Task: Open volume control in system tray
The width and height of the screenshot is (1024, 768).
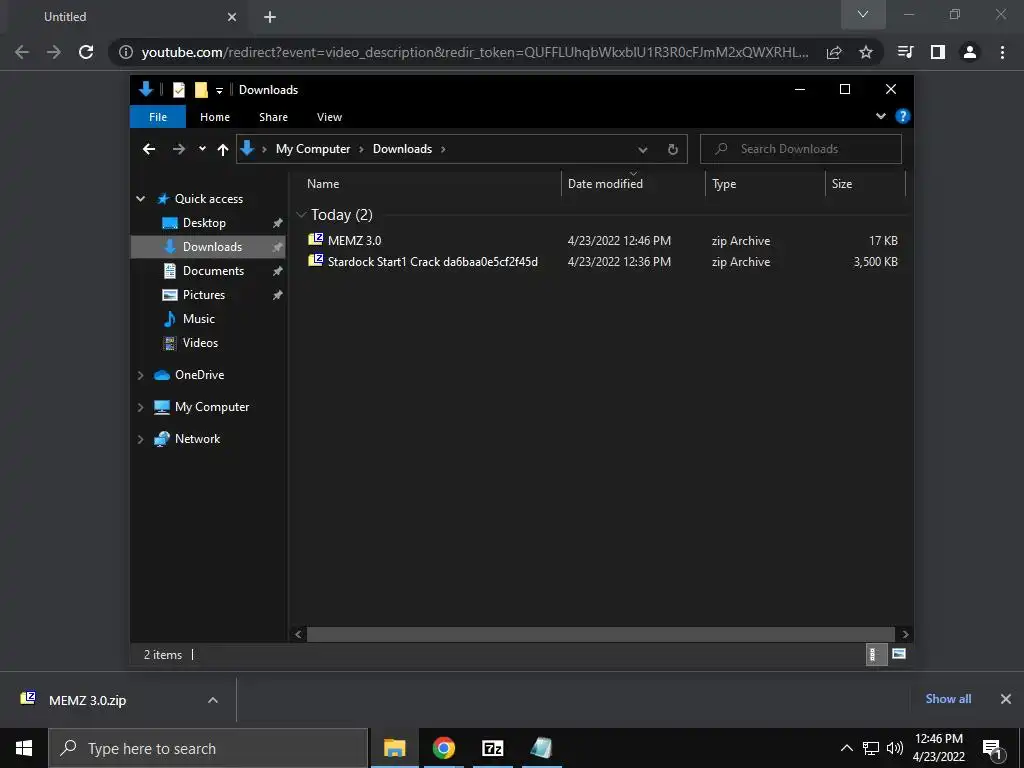Action: tap(895, 748)
